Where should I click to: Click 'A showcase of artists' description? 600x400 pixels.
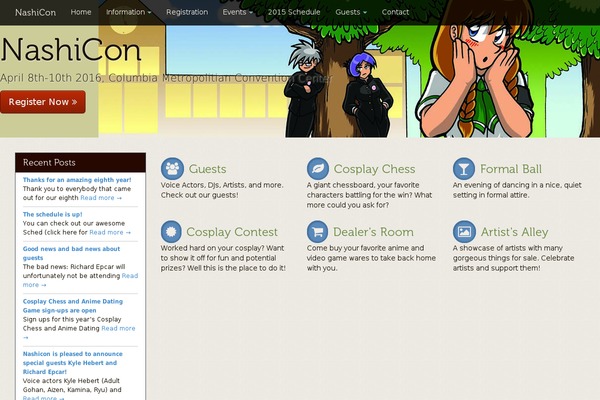[514, 258]
